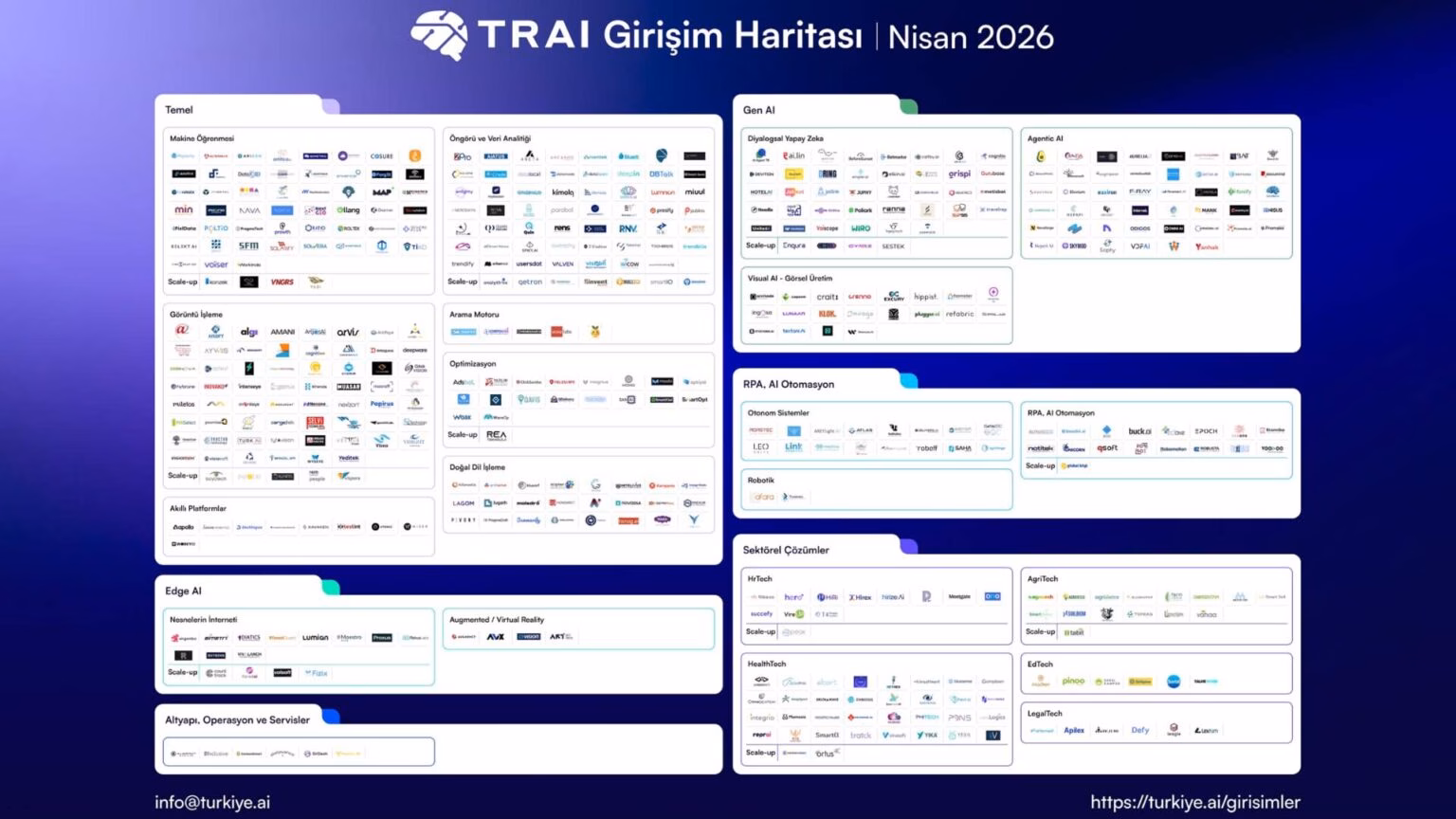The image size is (1456, 819).
Task: Click the REA logo in Optimizasyon scale-up
Action: point(496,435)
